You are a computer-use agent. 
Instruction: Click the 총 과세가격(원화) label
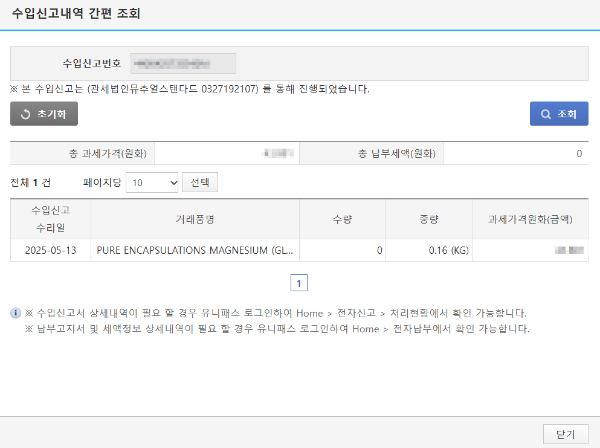(x=108, y=153)
